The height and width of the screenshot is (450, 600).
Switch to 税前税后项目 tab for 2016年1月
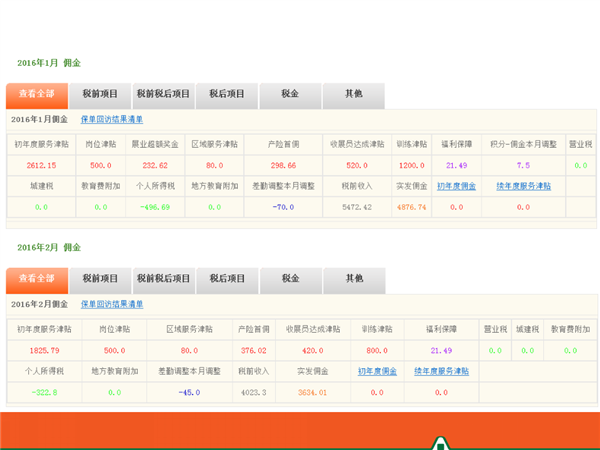[x=163, y=95]
